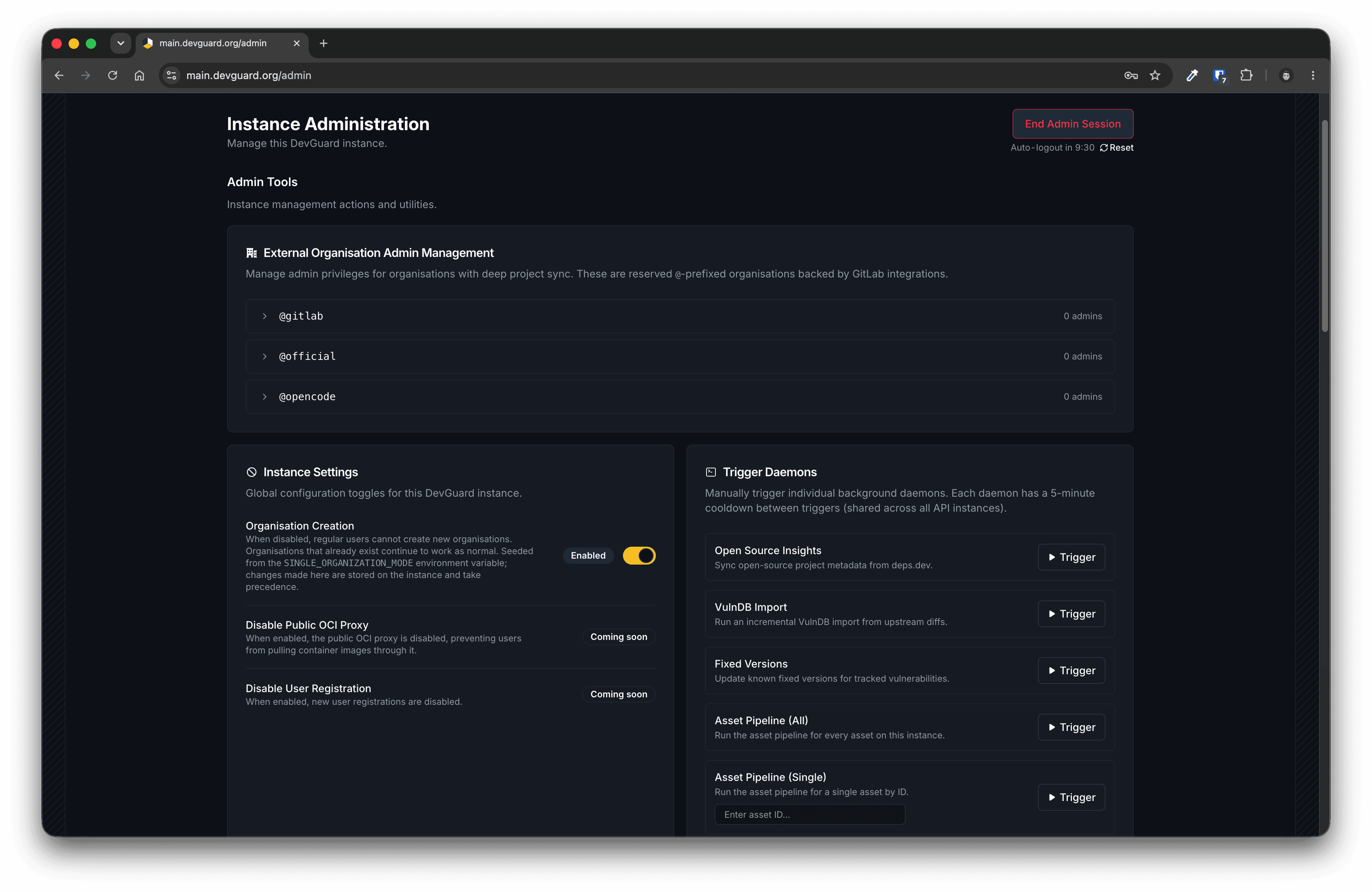Click the Open Source Insights title
The height and width of the screenshot is (892, 1372).
(768, 551)
